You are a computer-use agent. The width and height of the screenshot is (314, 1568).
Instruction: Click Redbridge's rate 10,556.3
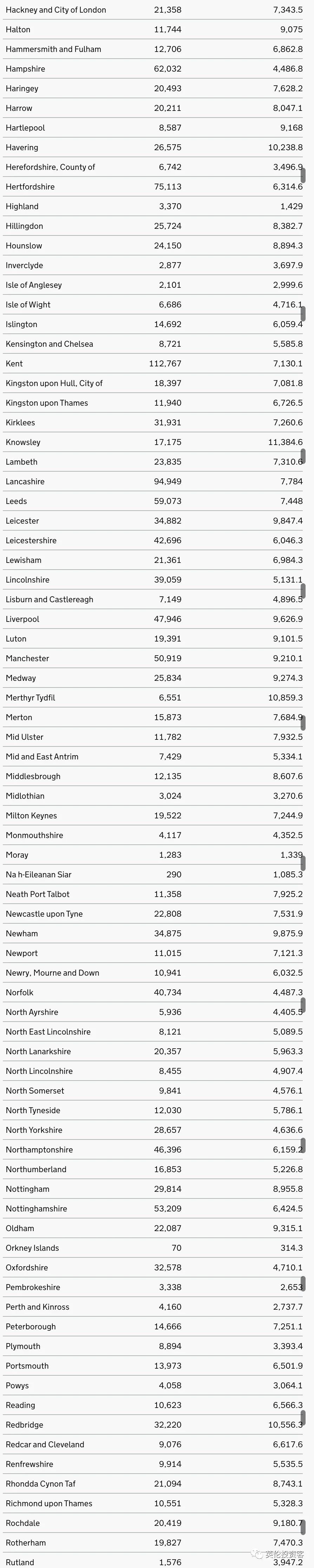coord(285,1424)
